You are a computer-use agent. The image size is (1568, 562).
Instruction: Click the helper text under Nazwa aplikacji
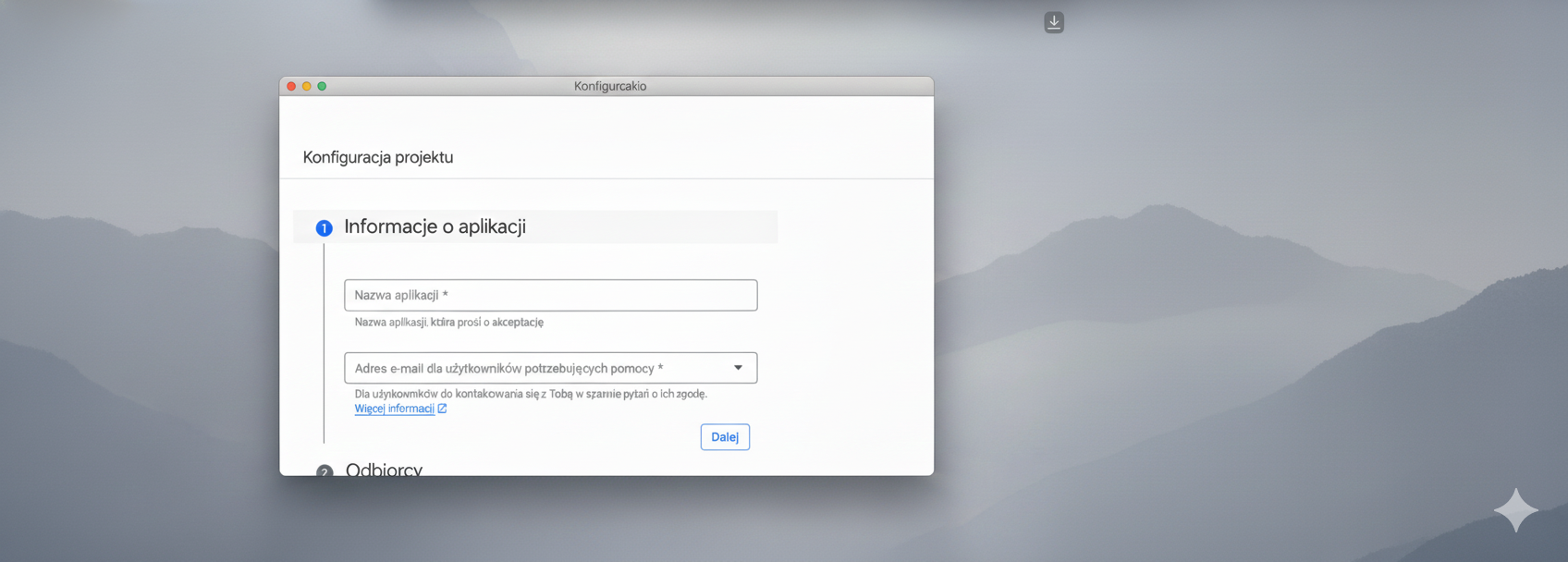click(x=448, y=323)
